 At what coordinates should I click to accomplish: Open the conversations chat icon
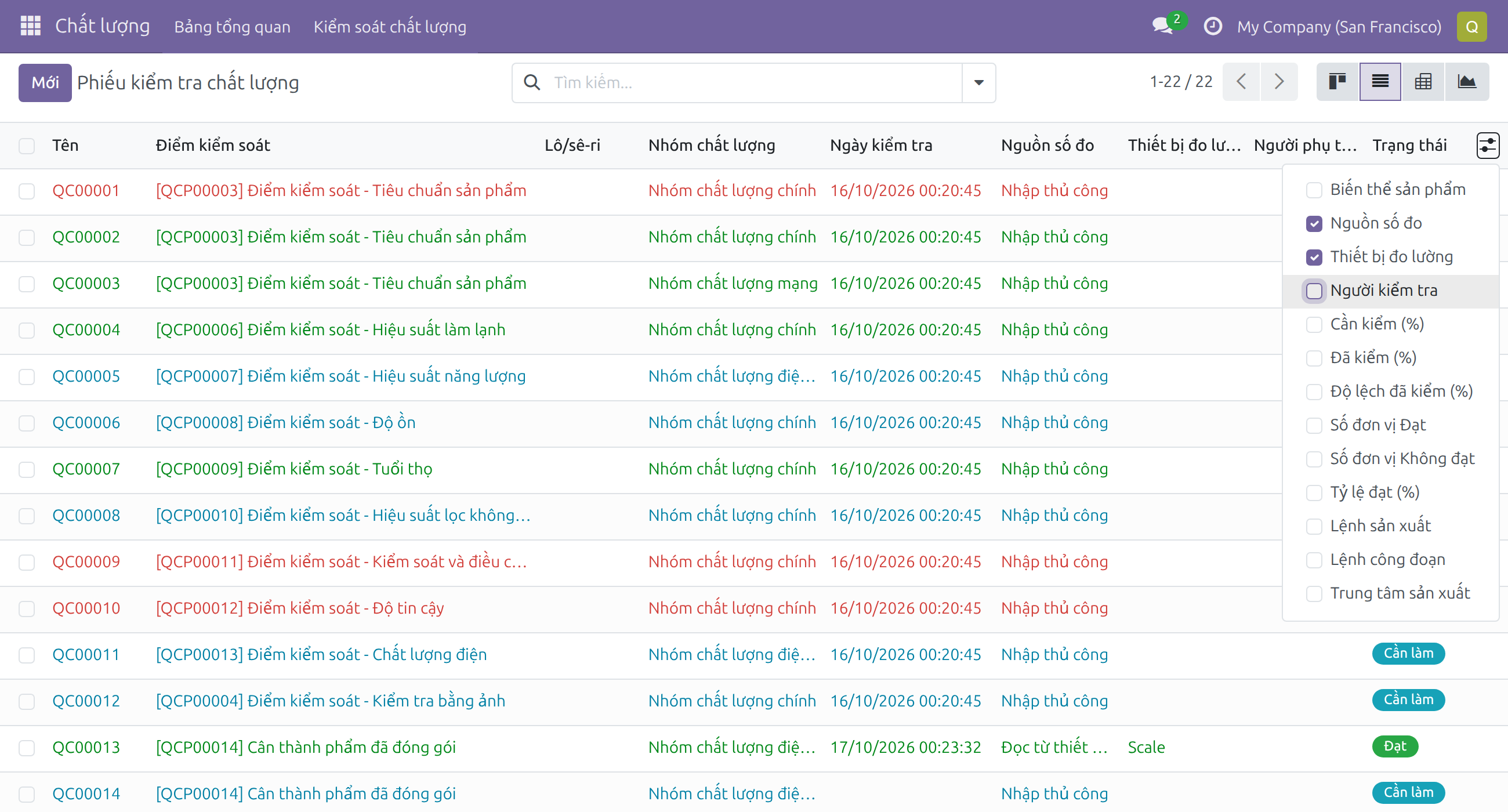pyautogui.click(x=1162, y=26)
